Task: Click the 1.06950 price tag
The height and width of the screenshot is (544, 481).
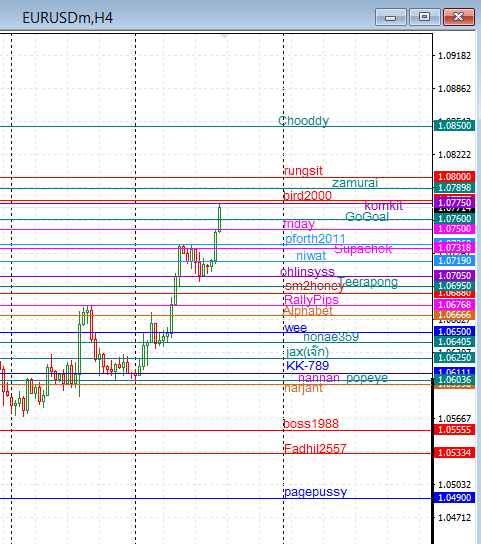Action: (x=454, y=286)
